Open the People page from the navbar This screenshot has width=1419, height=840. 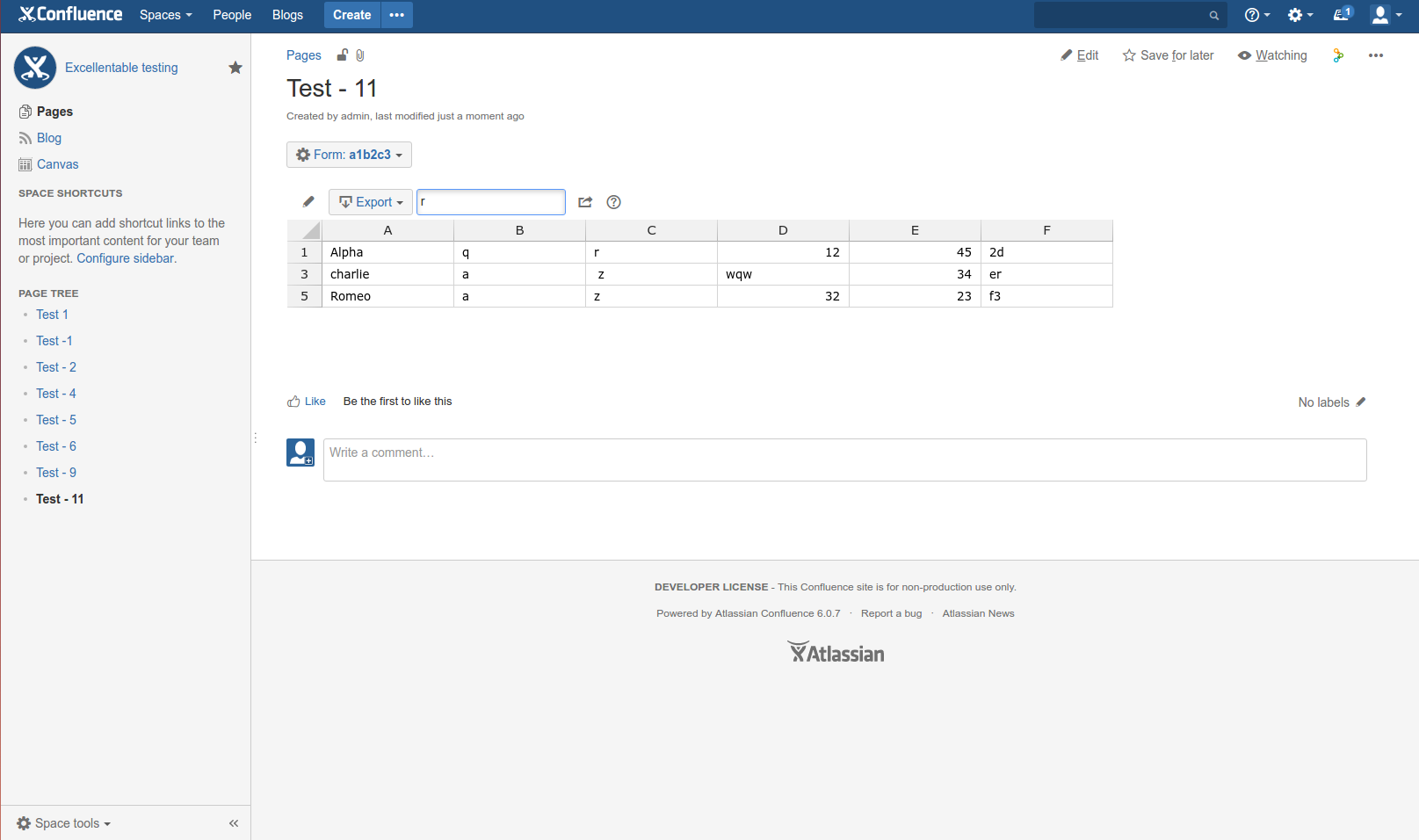pos(231,15)
